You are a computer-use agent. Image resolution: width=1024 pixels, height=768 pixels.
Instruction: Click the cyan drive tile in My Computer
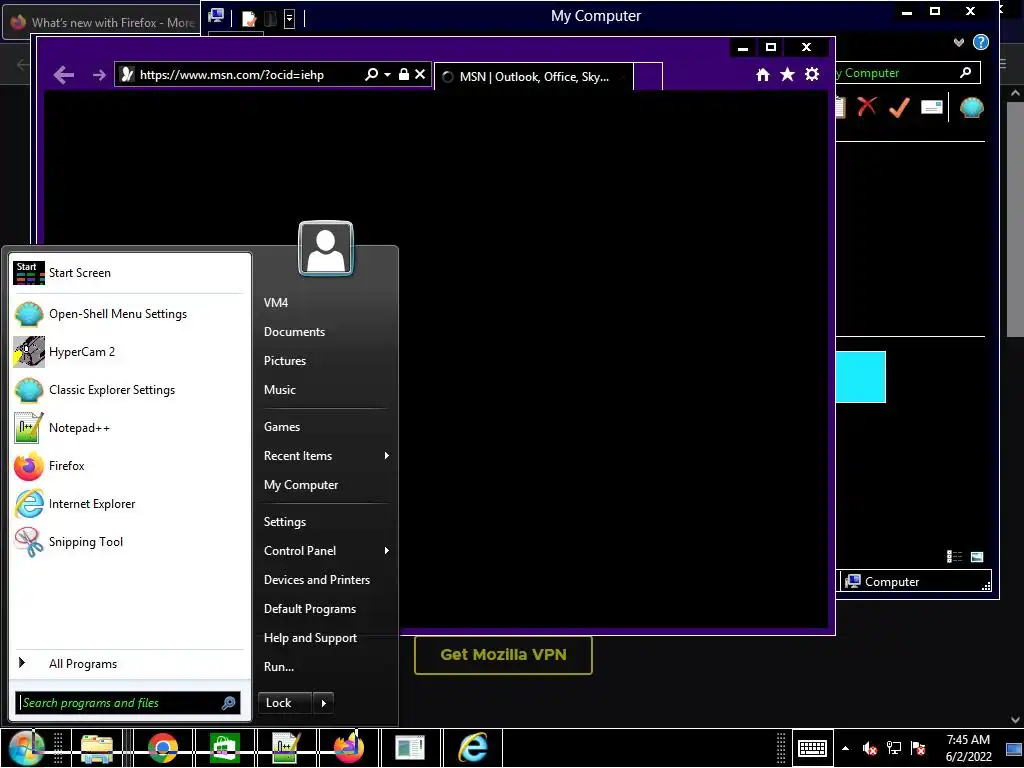click(x=861, y=377)
